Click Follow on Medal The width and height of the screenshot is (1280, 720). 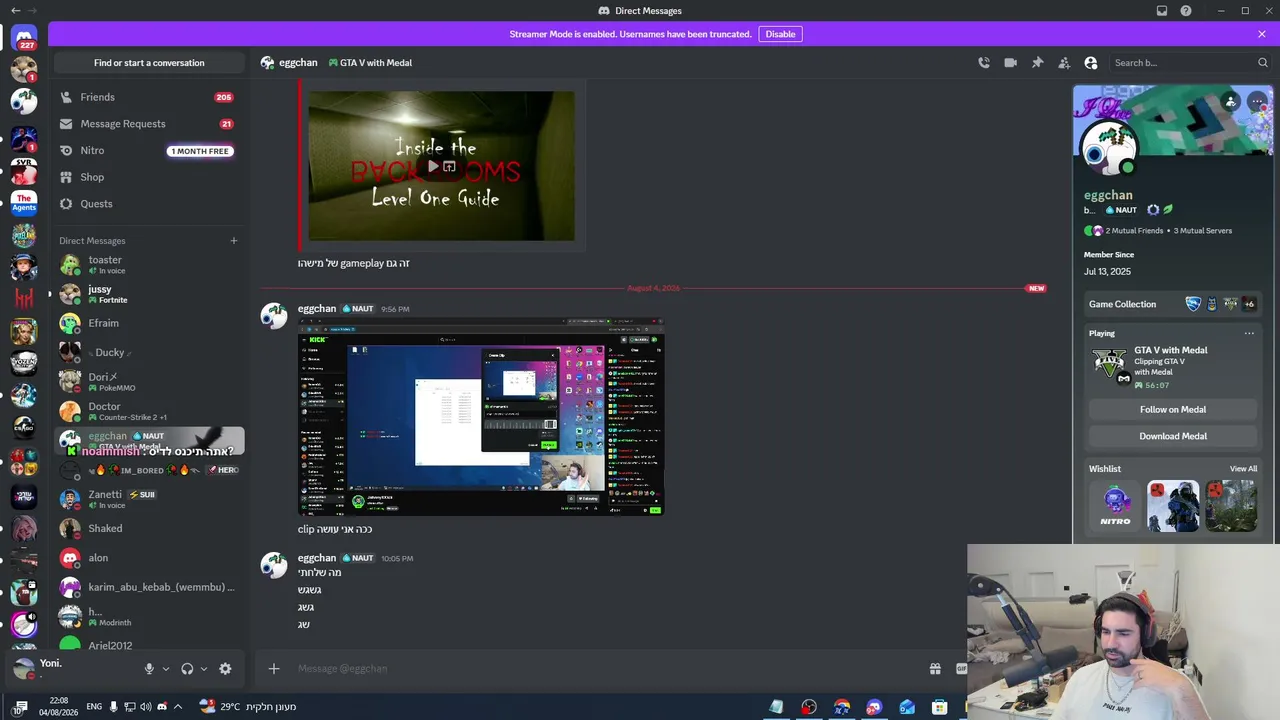(x=1173, y=409)
